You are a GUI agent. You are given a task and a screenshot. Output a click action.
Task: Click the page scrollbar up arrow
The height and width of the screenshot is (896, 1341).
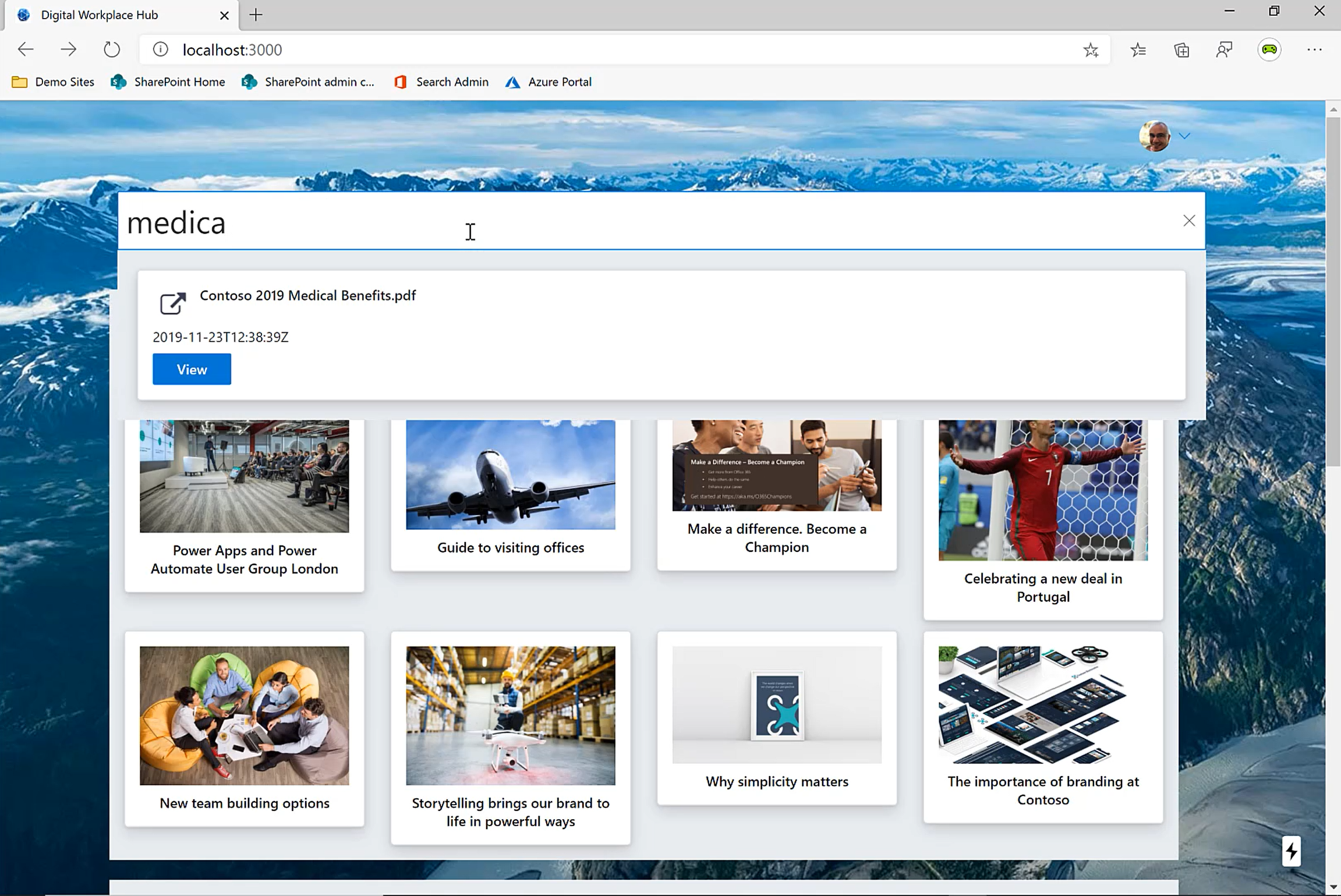click(1333, 109)
